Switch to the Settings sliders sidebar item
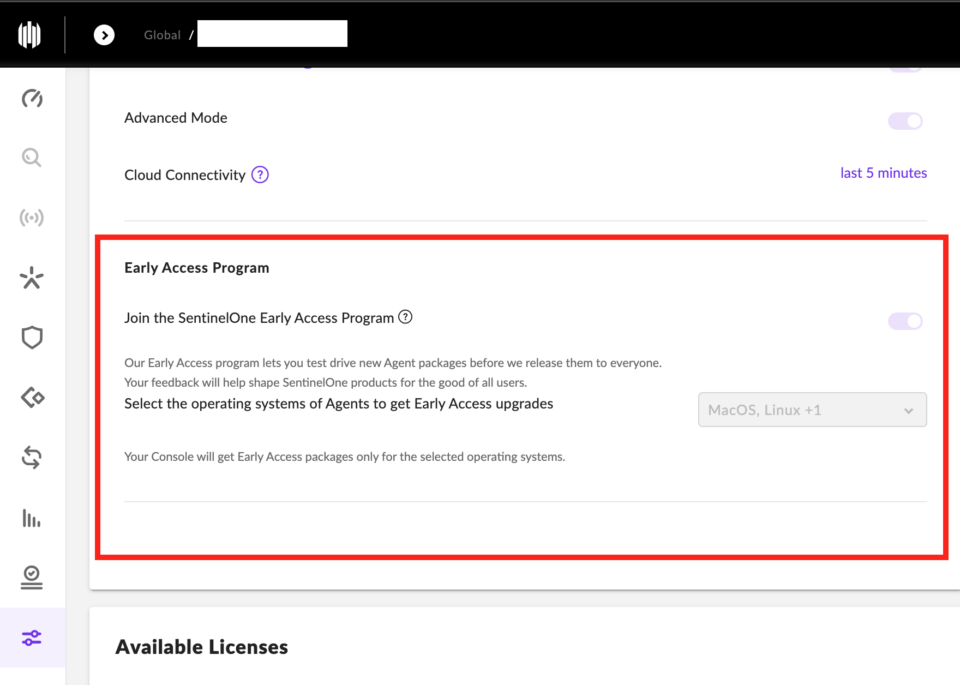This screenshot has height=685, width=960. pos(31,637)
